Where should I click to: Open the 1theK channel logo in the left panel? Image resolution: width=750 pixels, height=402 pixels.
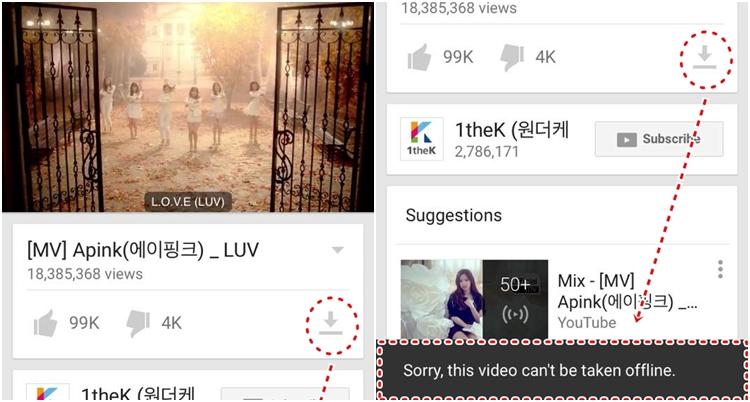click(x=48, y=392)
